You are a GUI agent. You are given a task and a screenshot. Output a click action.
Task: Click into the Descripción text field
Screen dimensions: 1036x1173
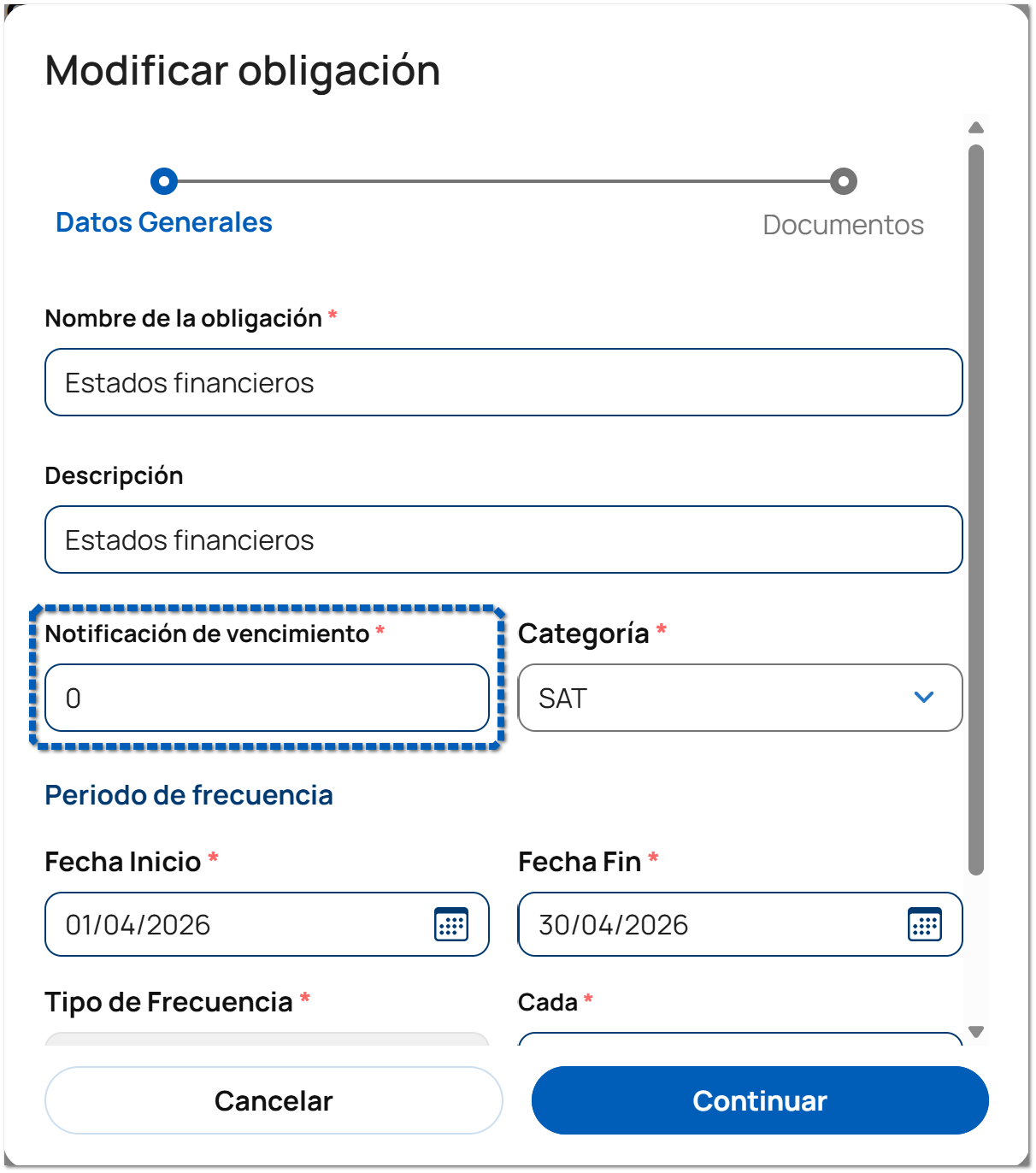503,539
